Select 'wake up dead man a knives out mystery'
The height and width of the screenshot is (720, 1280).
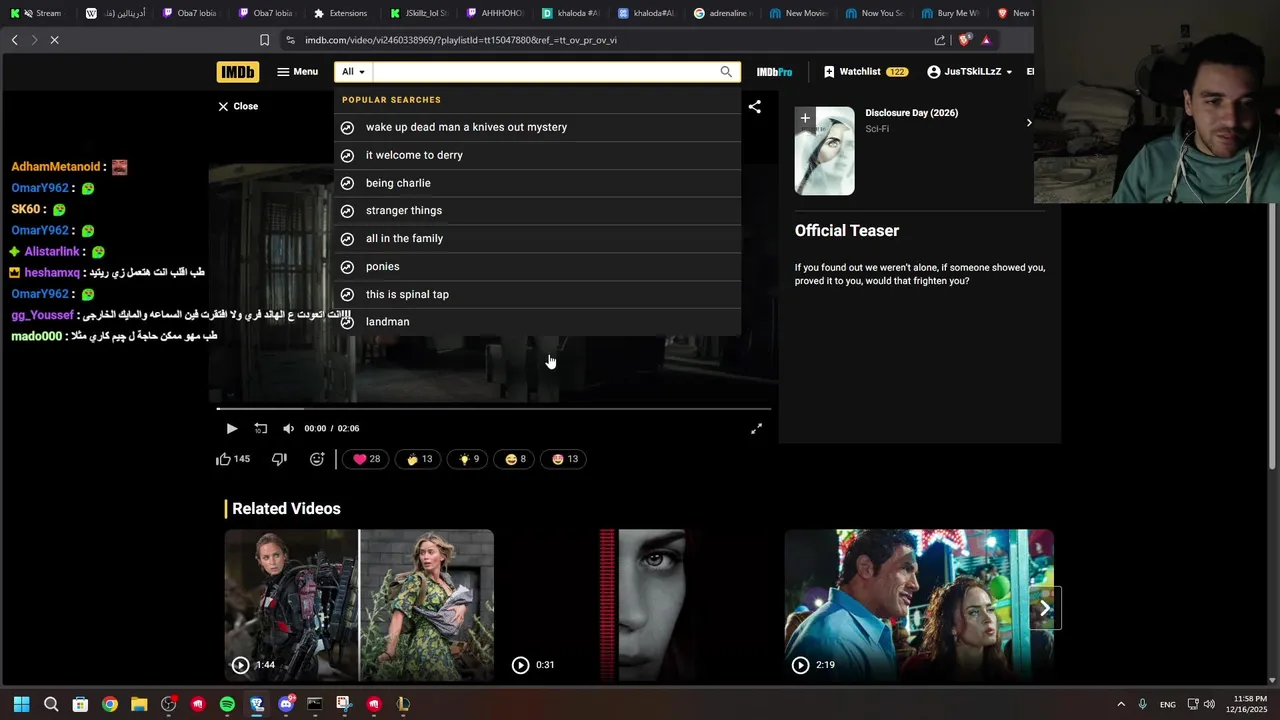pos(538,127)
